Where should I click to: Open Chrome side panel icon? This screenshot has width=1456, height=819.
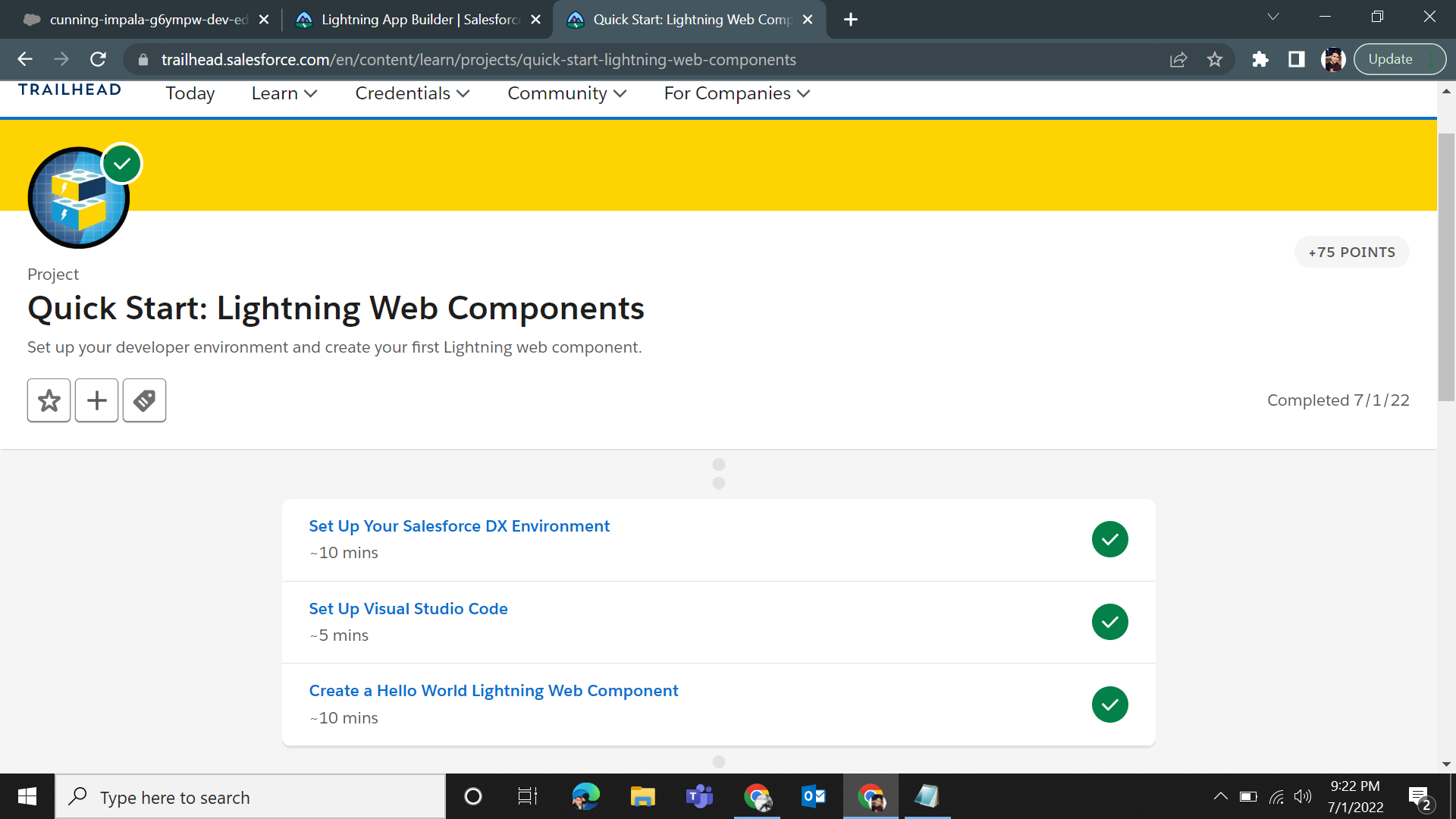pos(1297,59)
